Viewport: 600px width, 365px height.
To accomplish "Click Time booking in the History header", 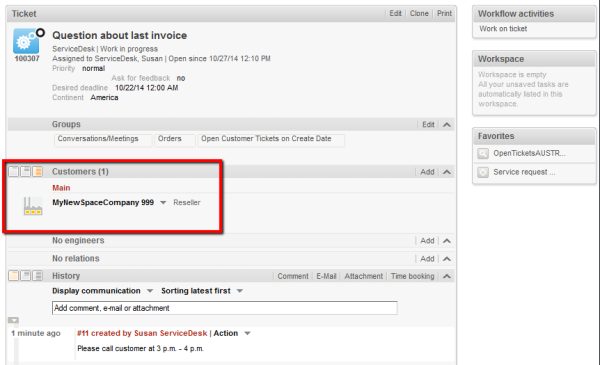I will click(412, 276).
